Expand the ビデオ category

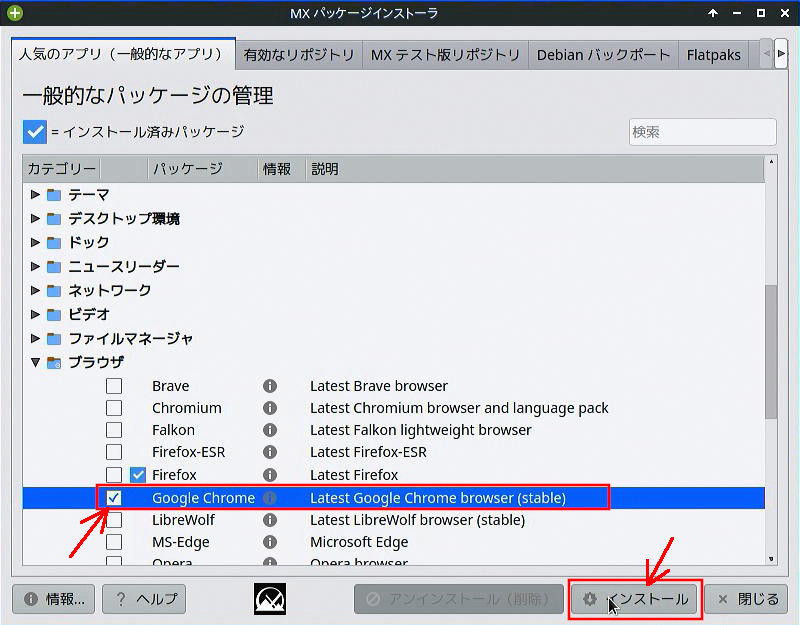(35, 314)
